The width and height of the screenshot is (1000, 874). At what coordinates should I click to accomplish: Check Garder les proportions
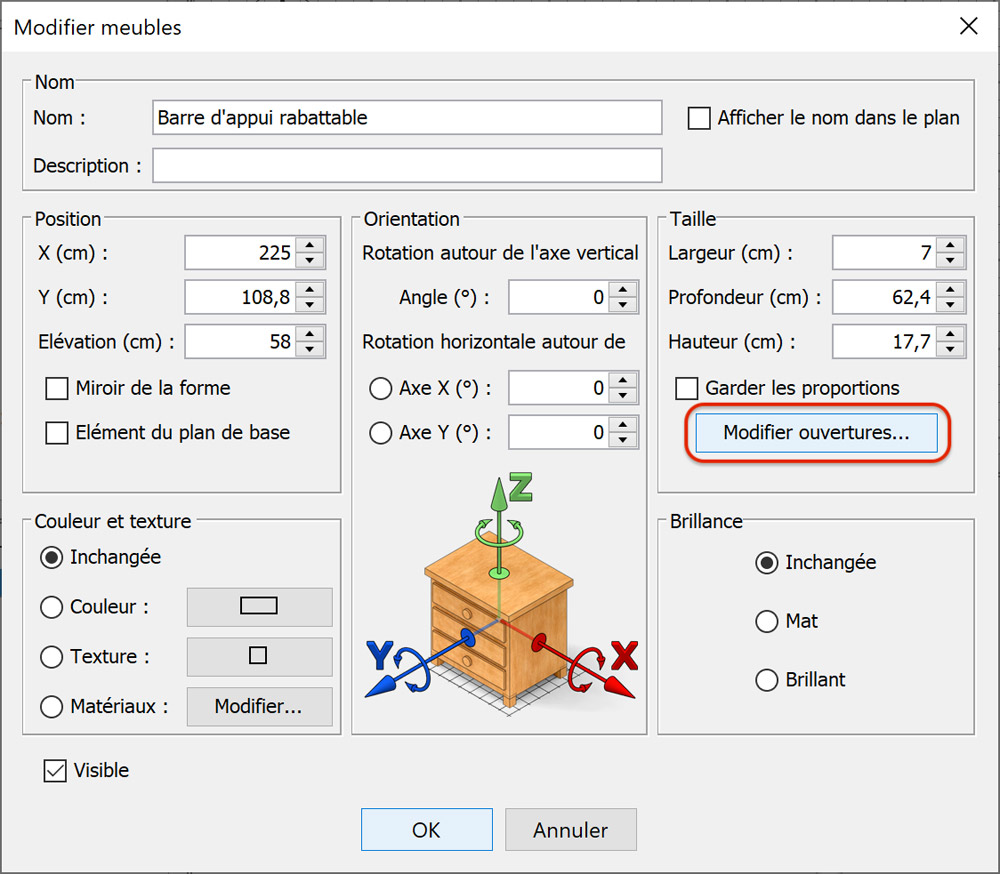[687, 388]
